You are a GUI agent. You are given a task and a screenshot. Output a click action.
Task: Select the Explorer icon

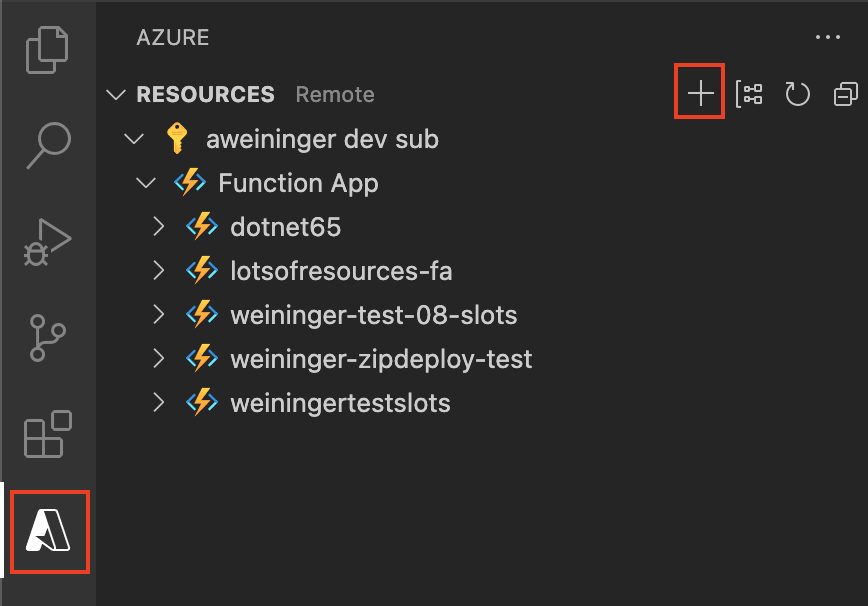[49, 48]
